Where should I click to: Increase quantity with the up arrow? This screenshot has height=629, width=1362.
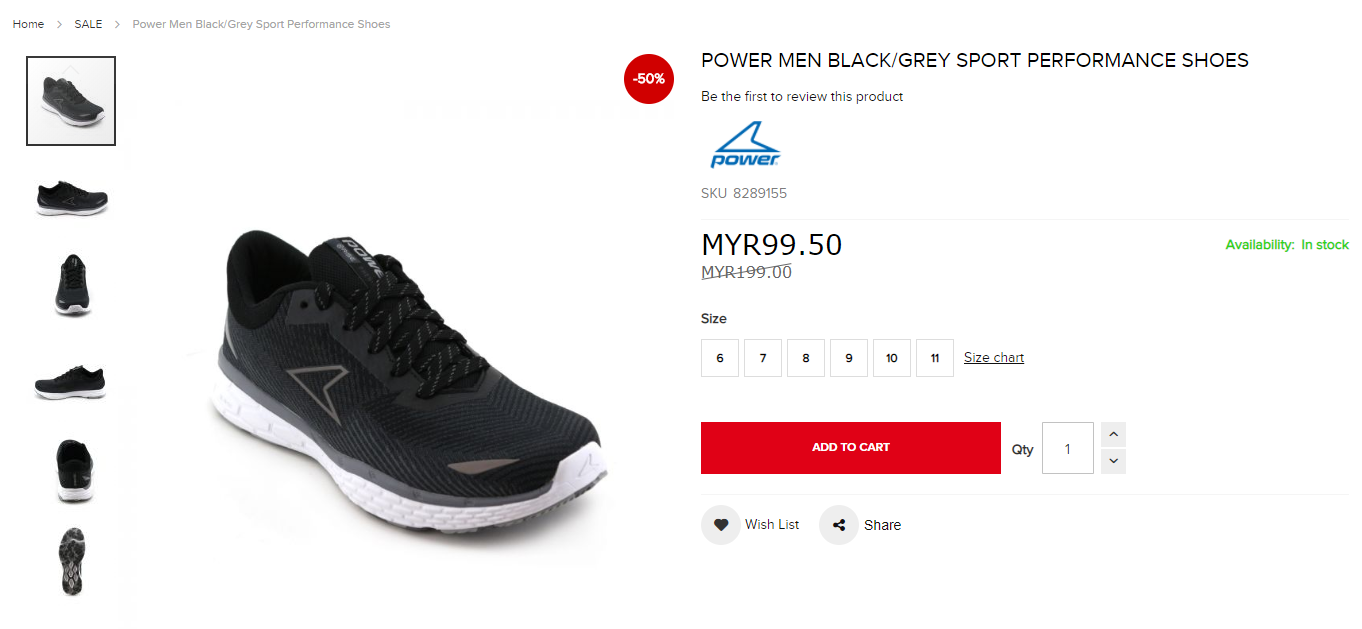[1114, 434]
